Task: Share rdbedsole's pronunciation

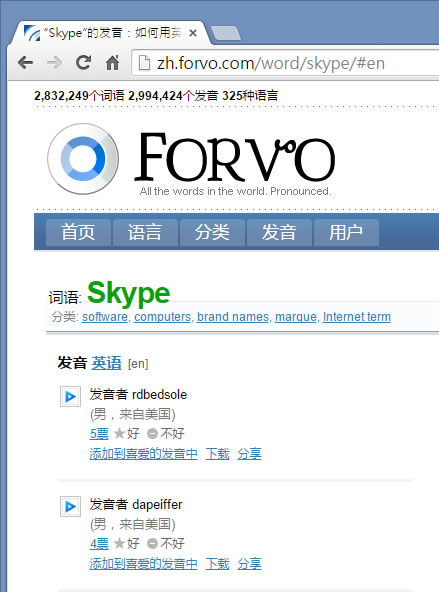Action: [250, 453]
